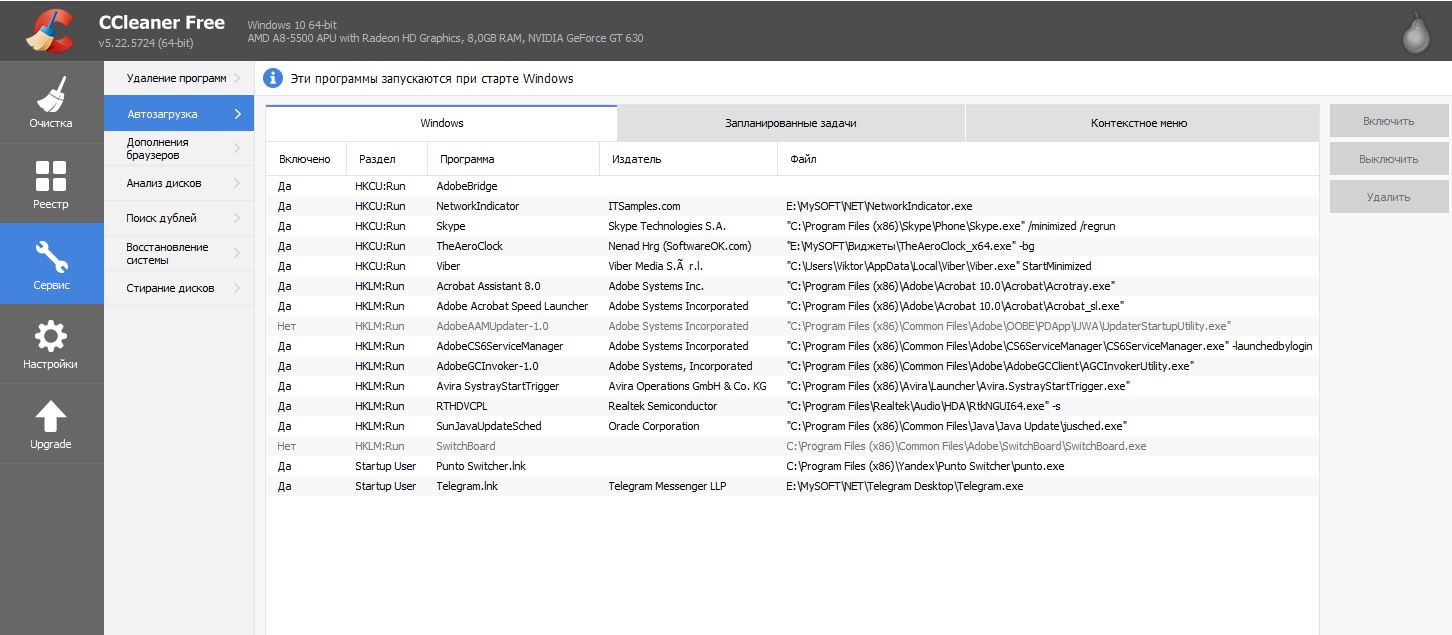Open the Реестр registry section
This screenshot has width=1452, height=635.
(51, 177)
